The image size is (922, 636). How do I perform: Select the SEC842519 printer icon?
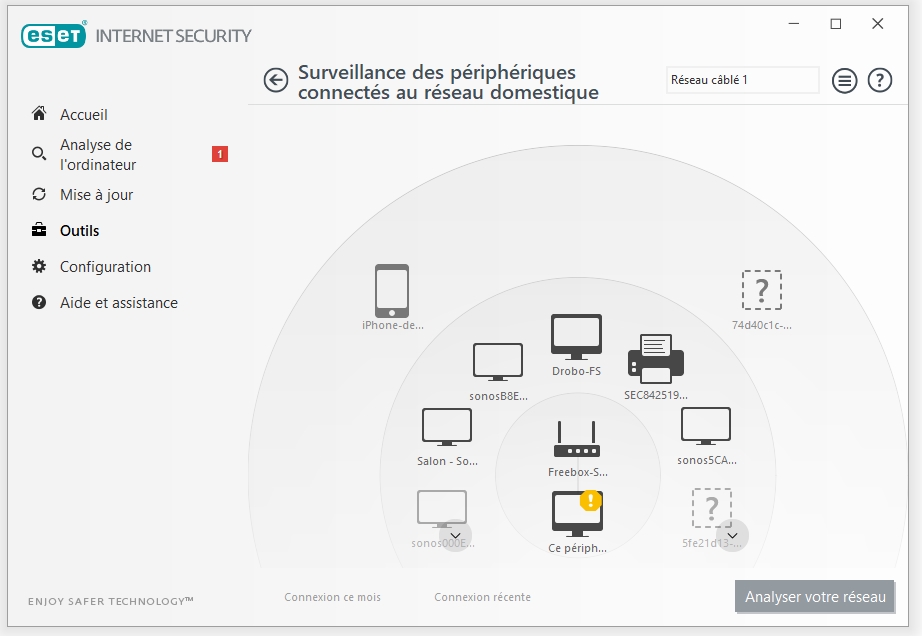(x=656, y=359)
